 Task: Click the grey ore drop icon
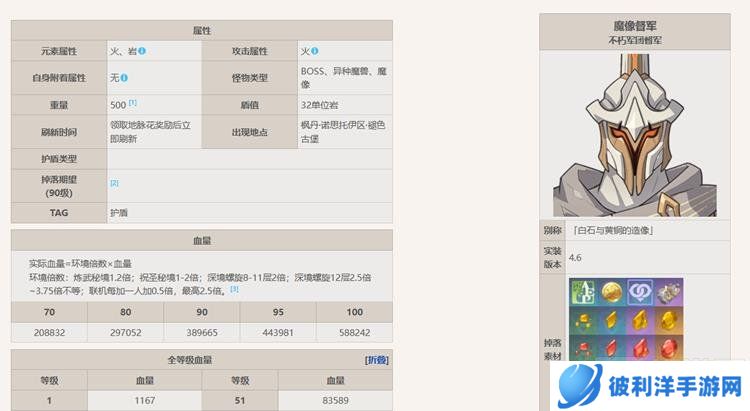point(668,293)
